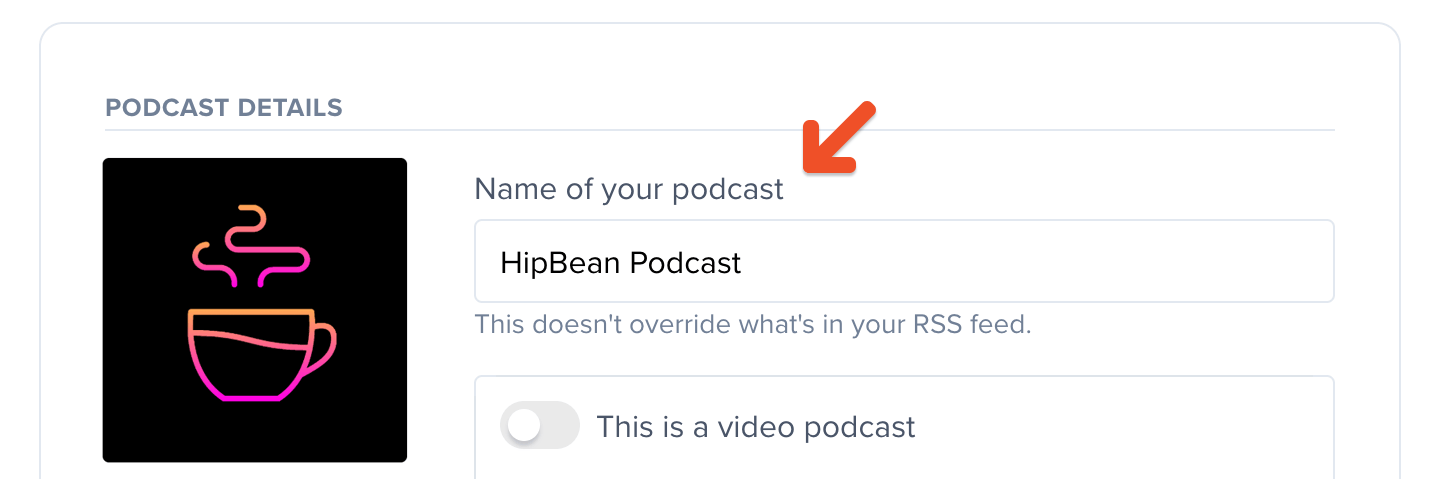Click the RSS feed override helper text

click(x=752, y=325)
